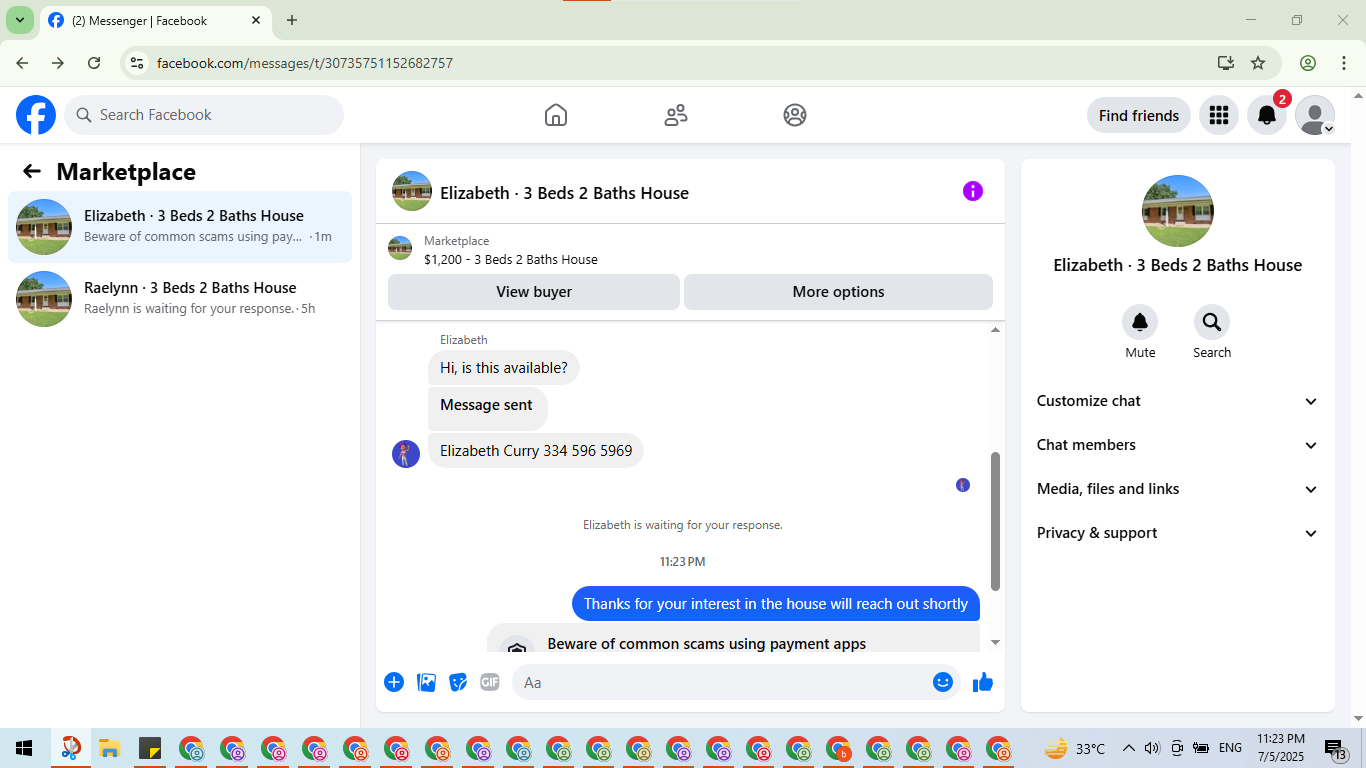Click the Thanks for your interest message bubble
Viewport: 1366px width, 768px height.
pos(776,604)
